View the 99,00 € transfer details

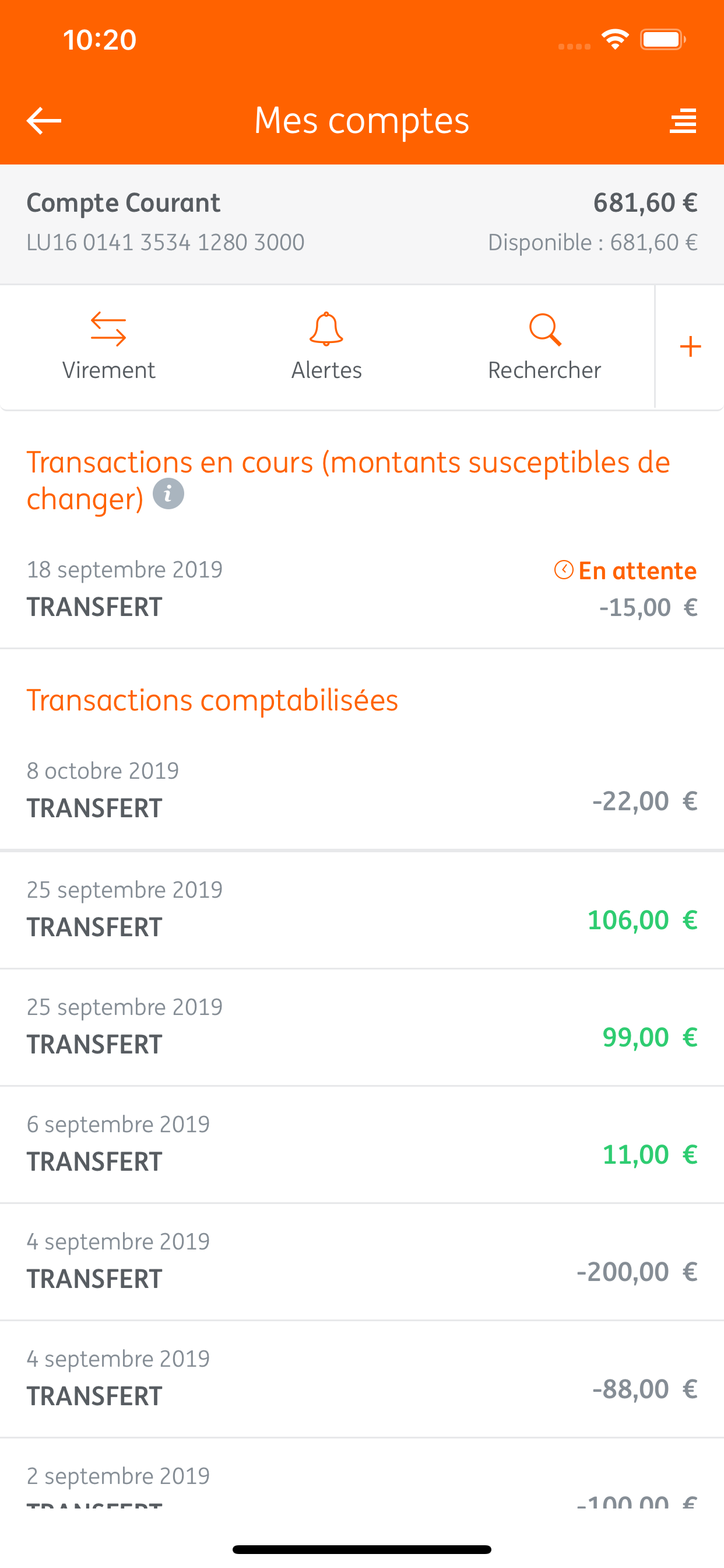[x=361, y=1026]
